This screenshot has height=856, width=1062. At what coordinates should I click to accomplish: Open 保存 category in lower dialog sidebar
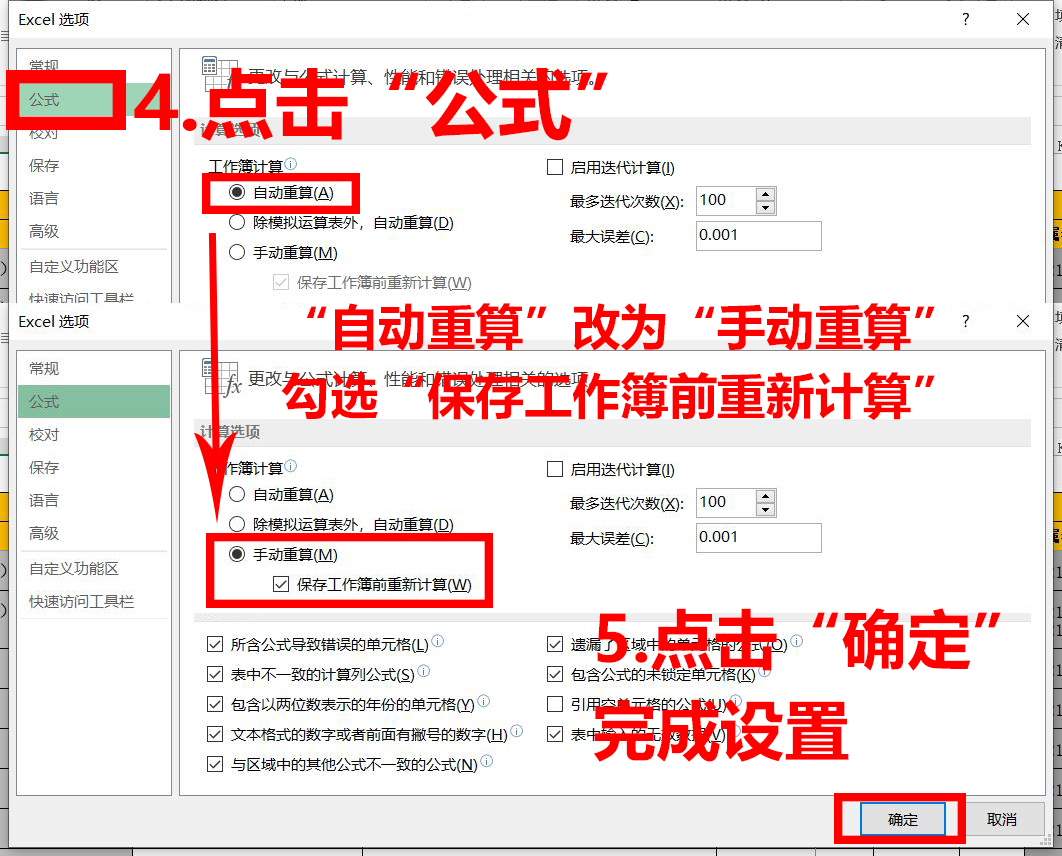click(x=93, y=467)
